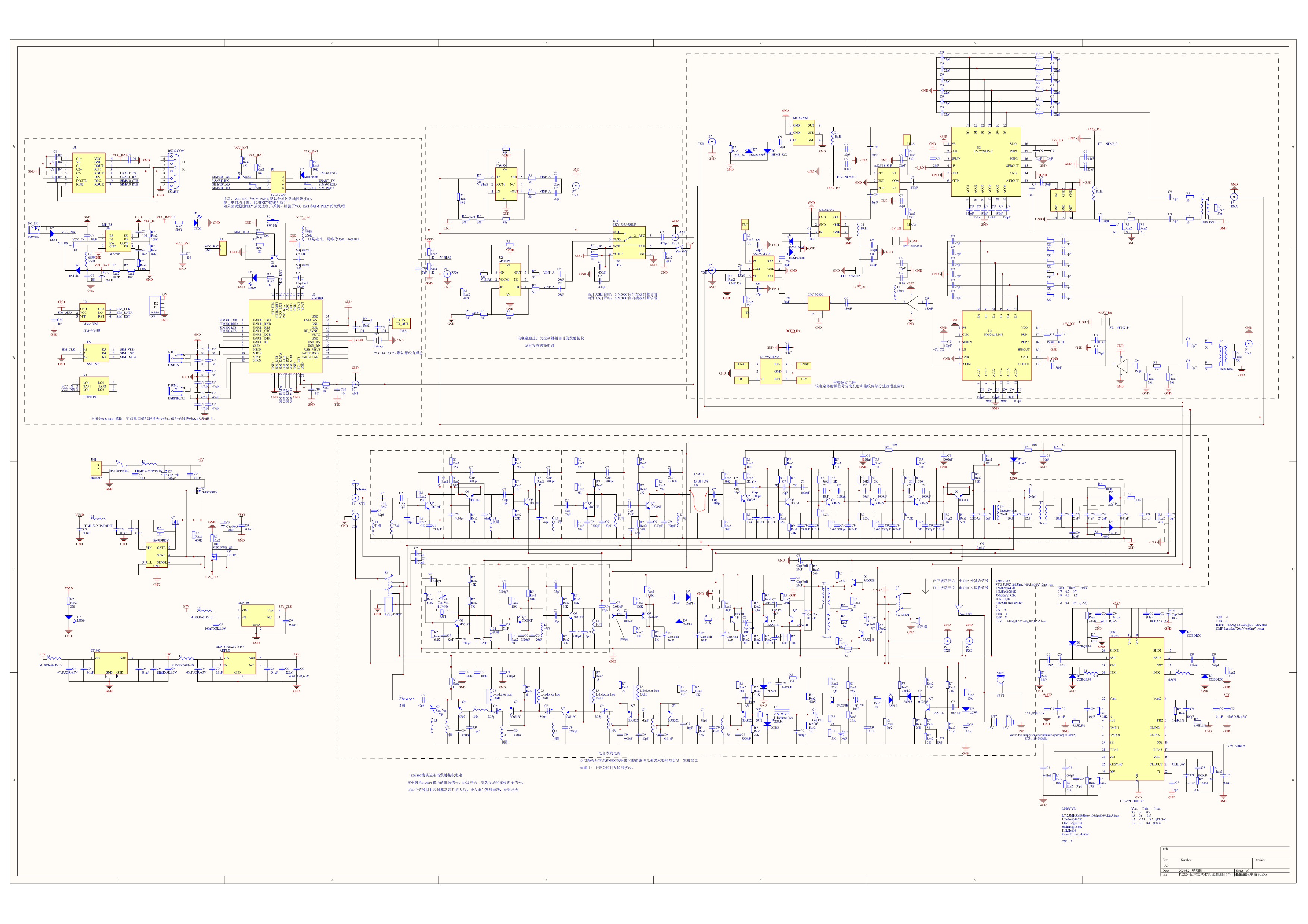Select the MAX3232-style U1 chip near RS232
This screenshot has width=1308, height=924.
pyautogui.click(x=88, y=173)
